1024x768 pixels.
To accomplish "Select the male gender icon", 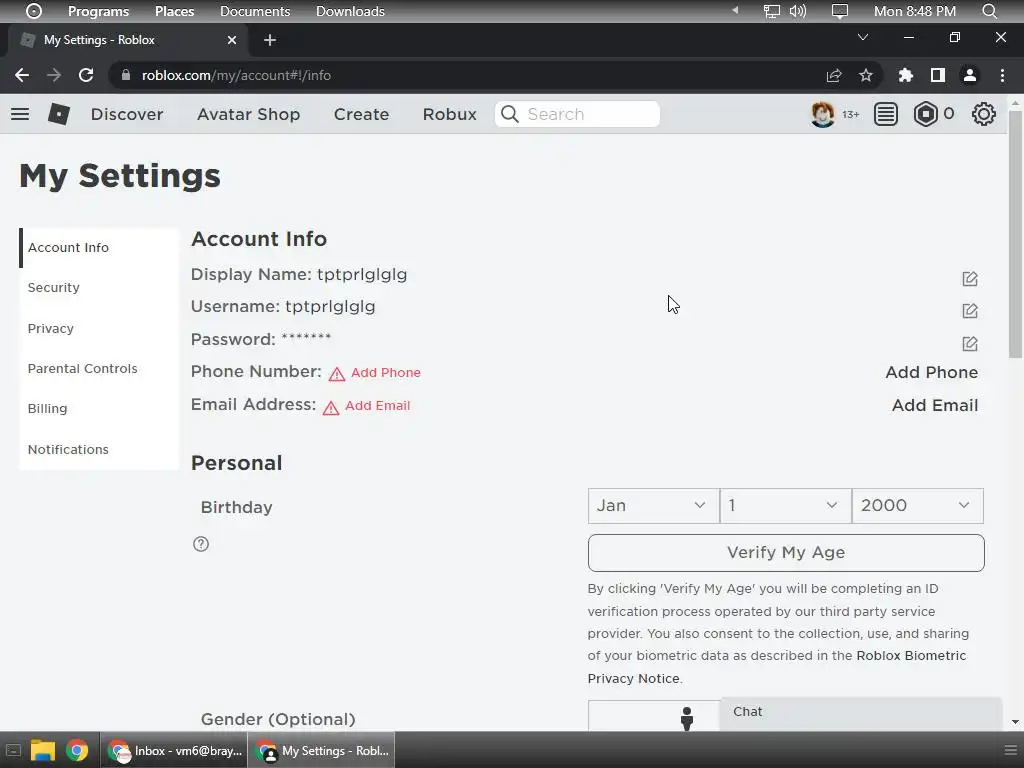I will pos(686,718).
